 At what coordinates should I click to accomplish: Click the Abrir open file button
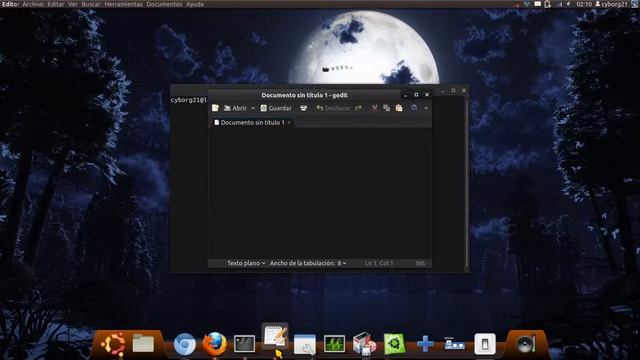click(x=236, y=108)
